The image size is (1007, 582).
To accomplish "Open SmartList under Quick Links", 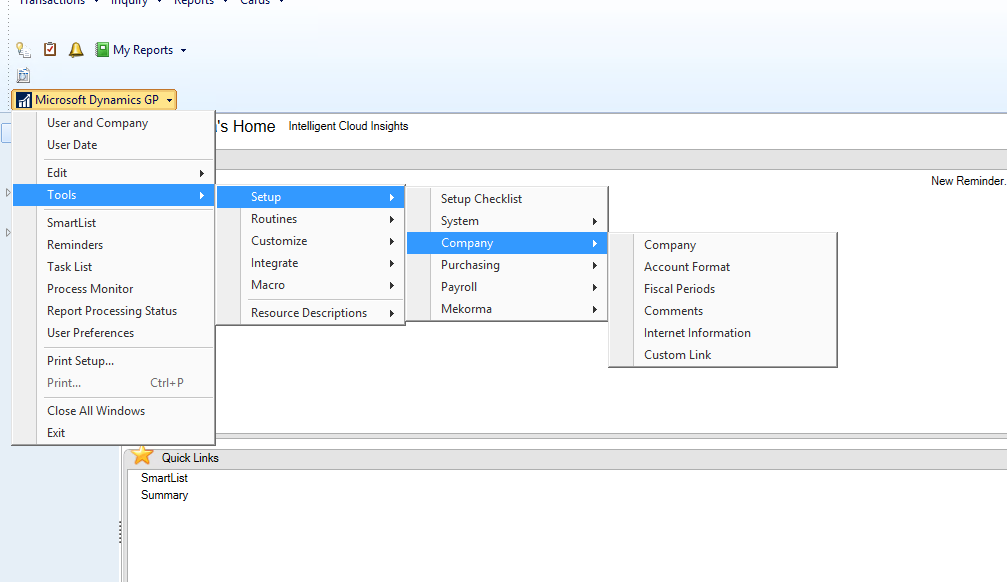I will click(x=164, y=478).
